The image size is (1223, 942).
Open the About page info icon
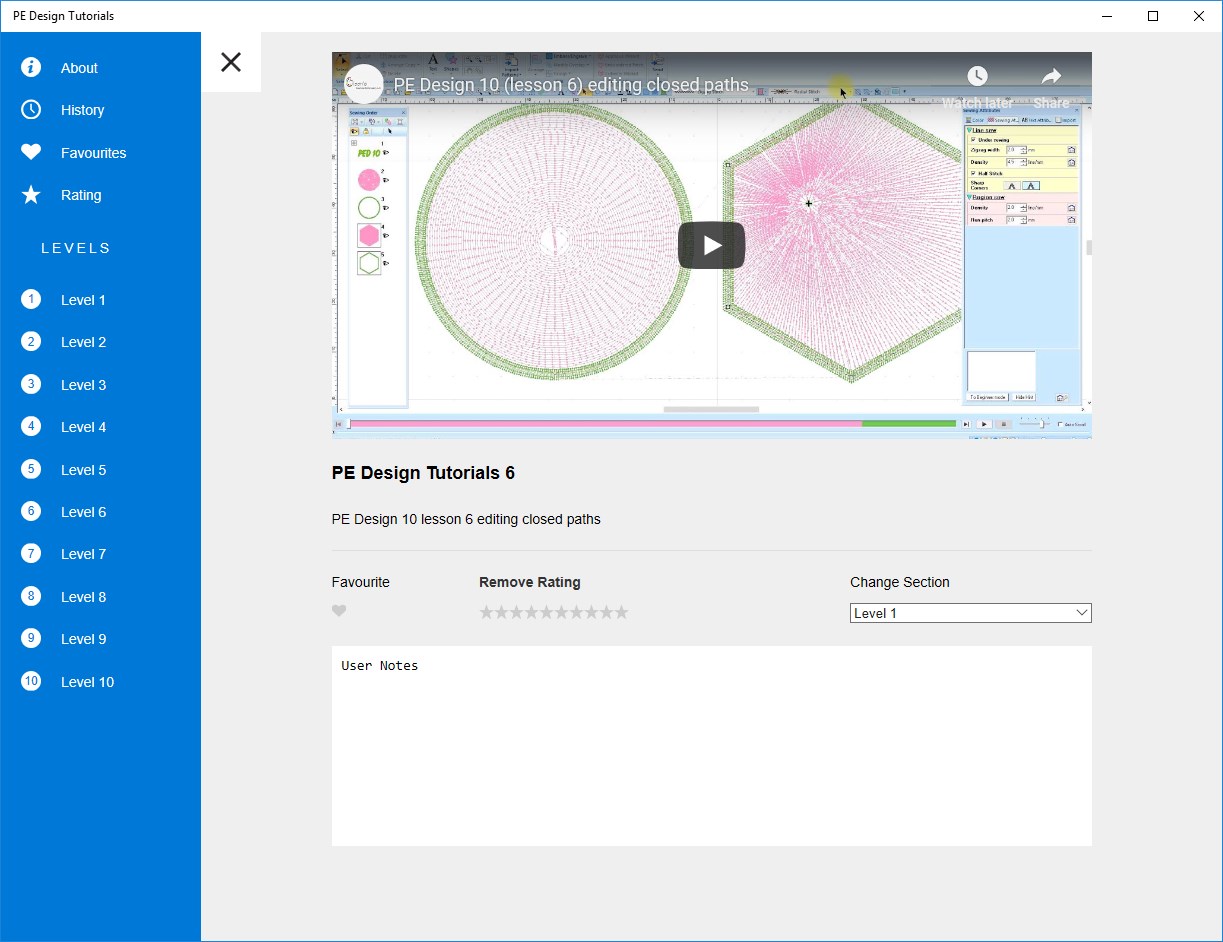[x=31, y=68]
